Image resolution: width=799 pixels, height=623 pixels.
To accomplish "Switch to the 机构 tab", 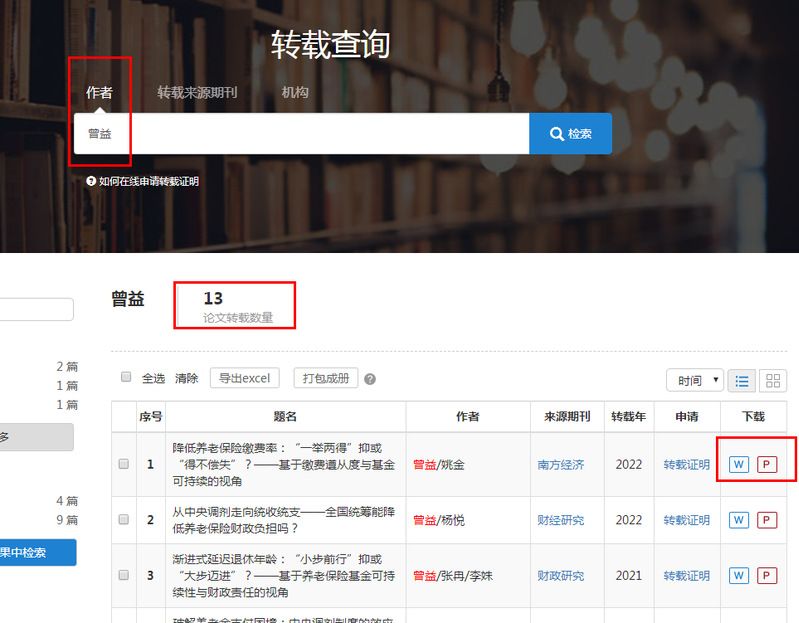I will click(295, 92).
